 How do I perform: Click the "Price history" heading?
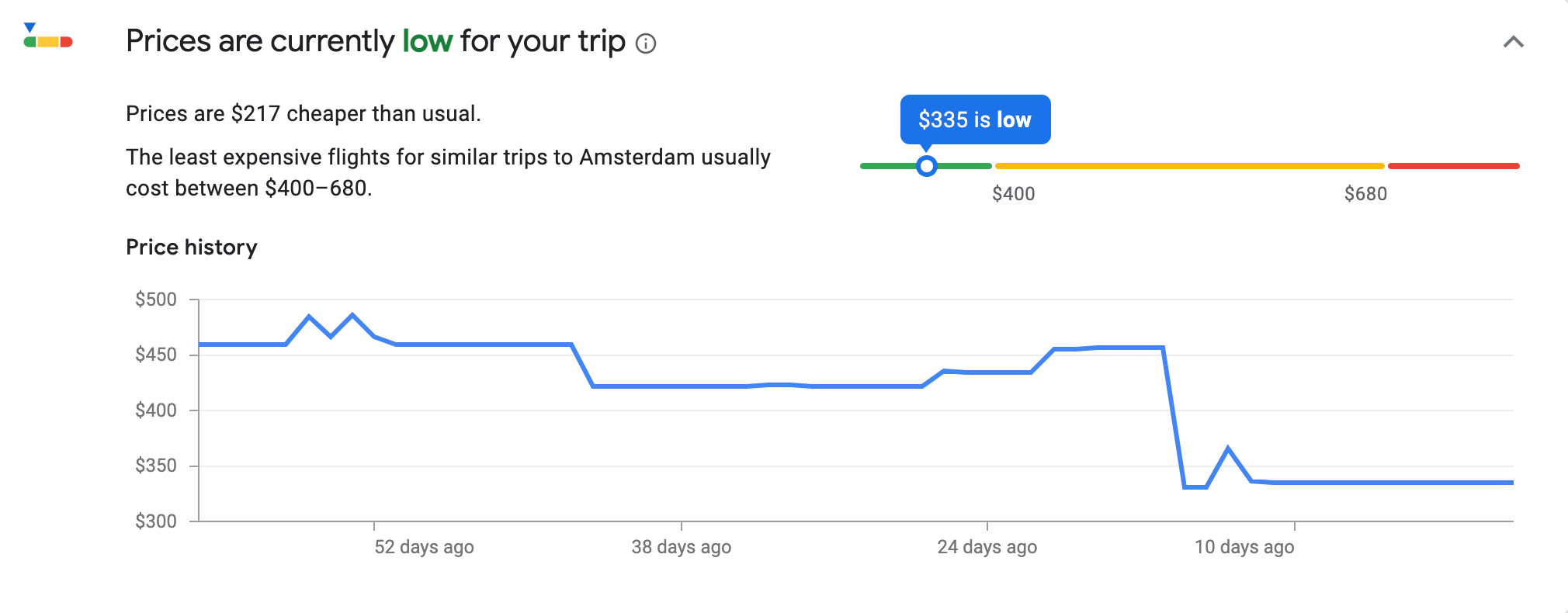tap(192, 248)
